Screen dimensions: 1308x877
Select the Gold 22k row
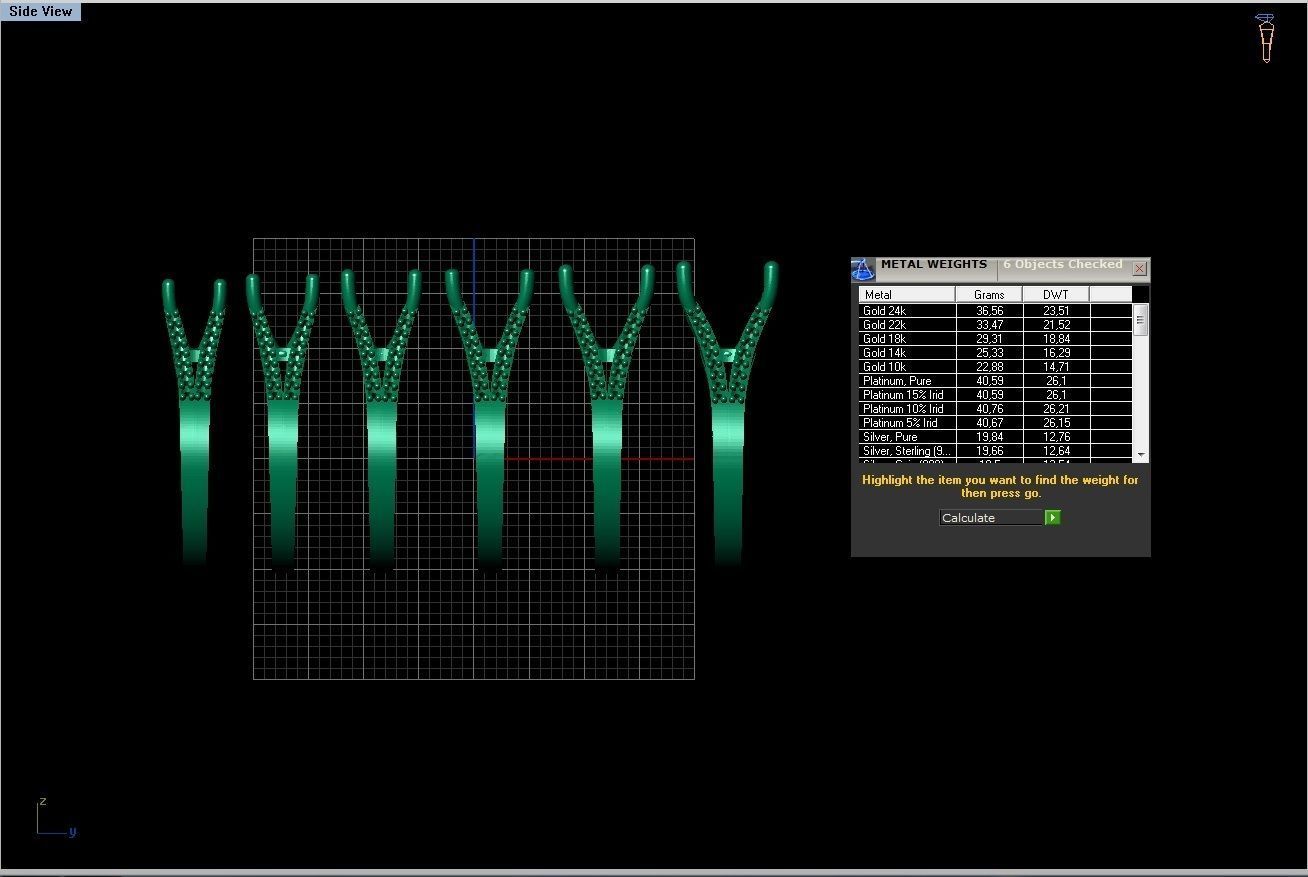pyautogui.click(x=995, y=325)
